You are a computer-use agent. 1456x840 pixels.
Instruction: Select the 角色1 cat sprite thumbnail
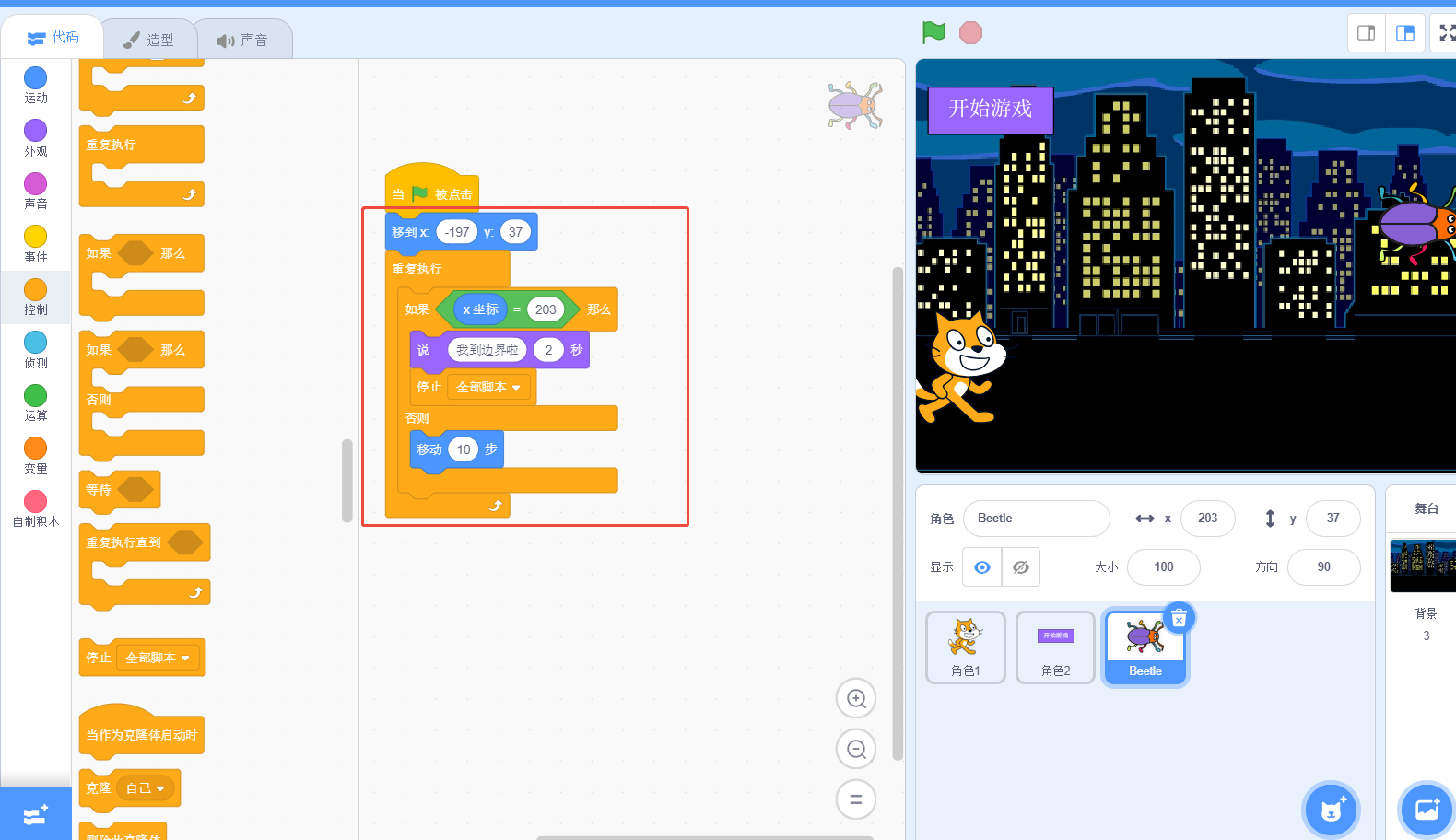point(966,647)
